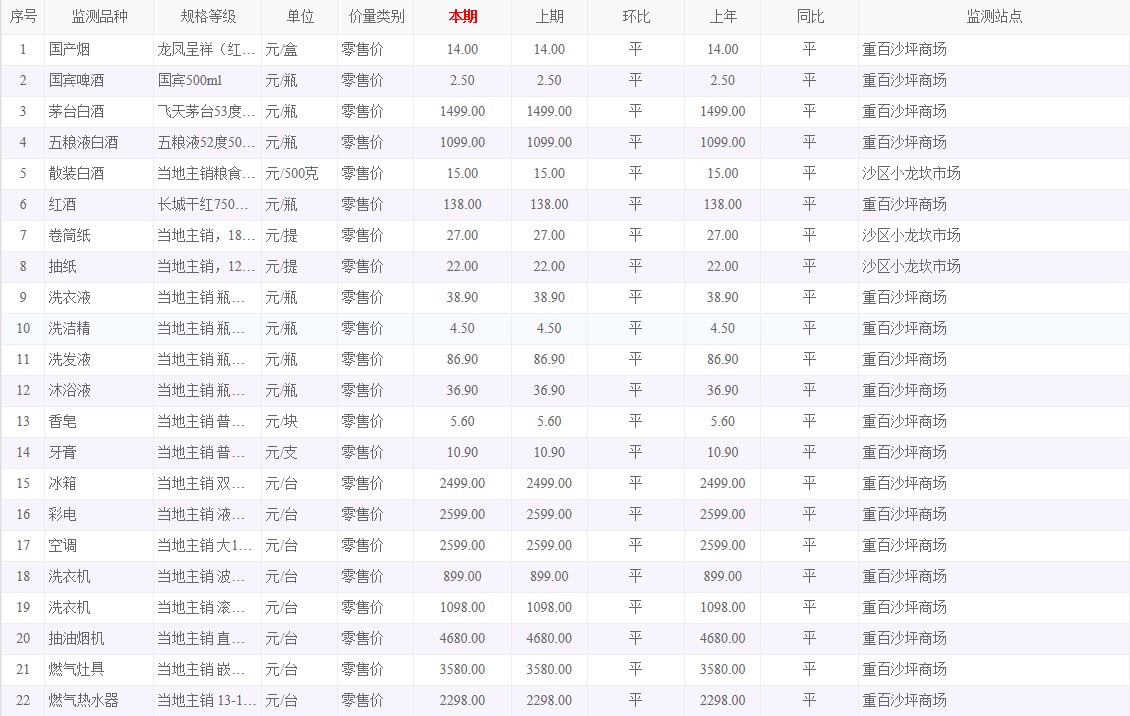Screen dimensions: 1130x716
Task: Click the 单位 column header
Action: [300, 17]
